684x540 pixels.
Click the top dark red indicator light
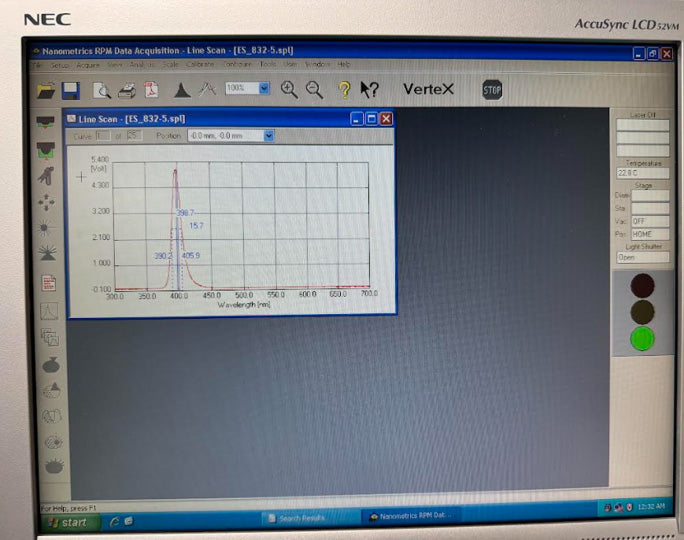[x=642, y=285]
